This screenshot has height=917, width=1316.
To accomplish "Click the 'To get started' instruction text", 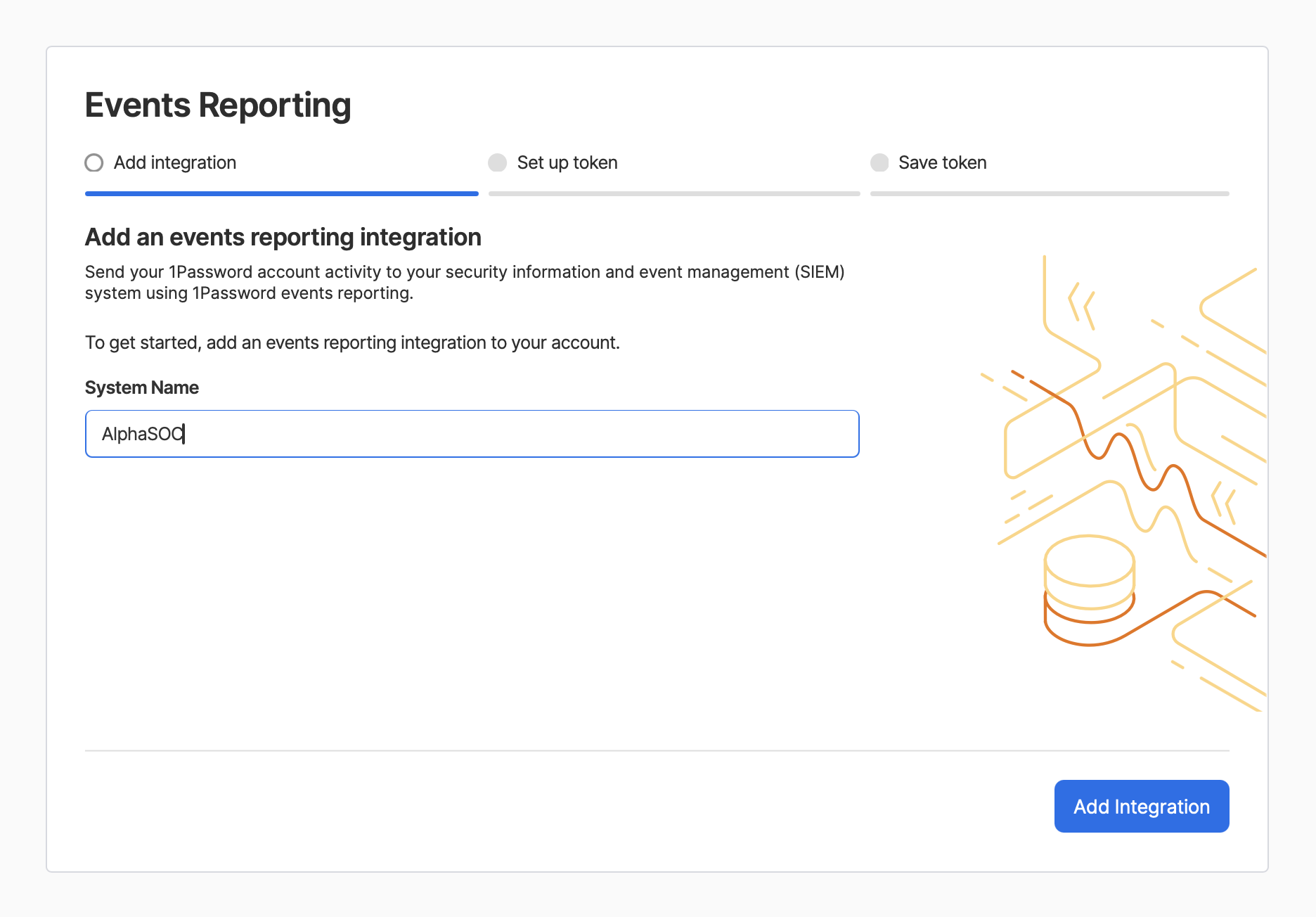I will point(352,342).
